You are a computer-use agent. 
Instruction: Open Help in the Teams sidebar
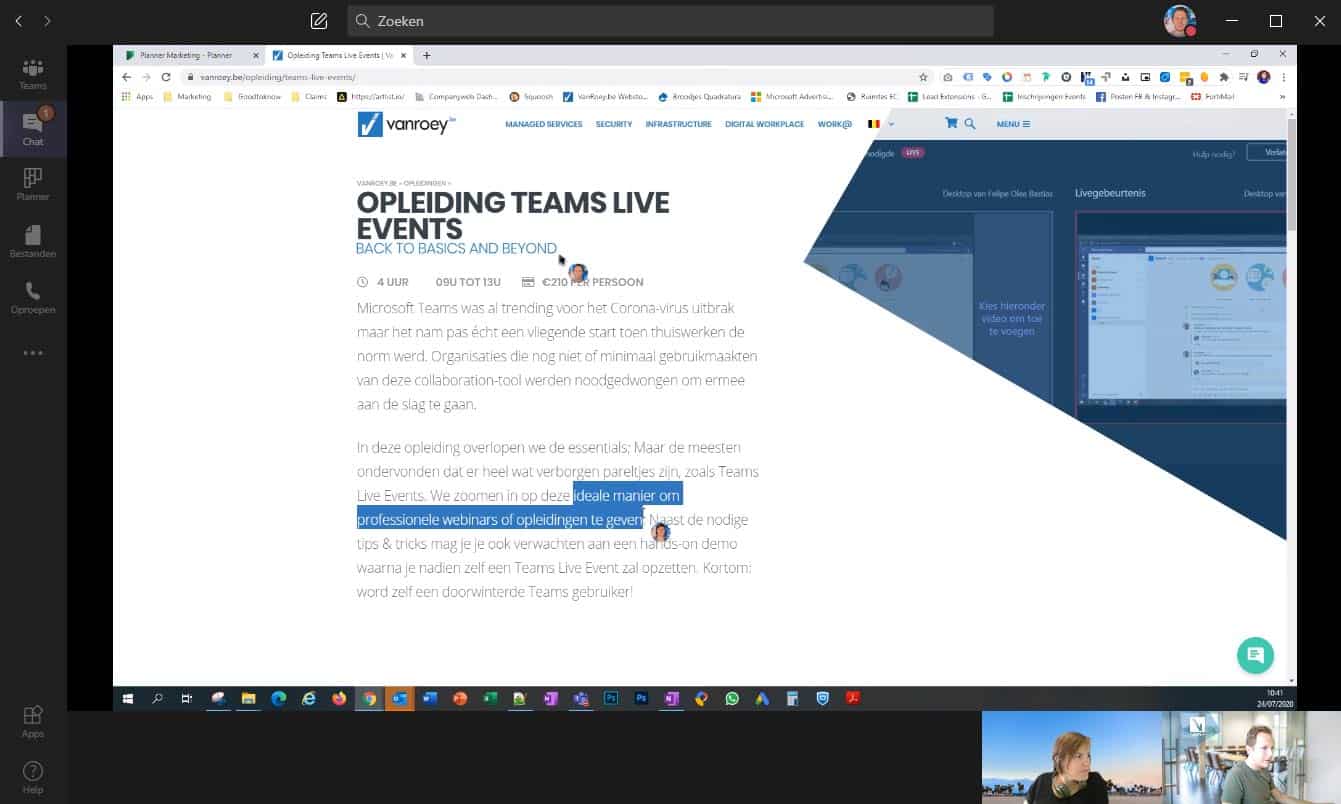[x=33, y=776]
